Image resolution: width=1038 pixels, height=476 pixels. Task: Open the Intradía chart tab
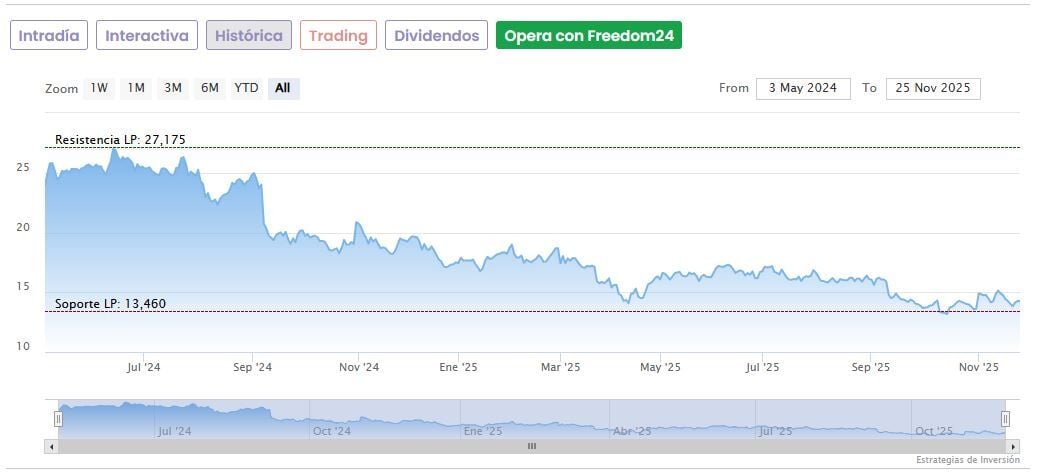pos(49,35)
